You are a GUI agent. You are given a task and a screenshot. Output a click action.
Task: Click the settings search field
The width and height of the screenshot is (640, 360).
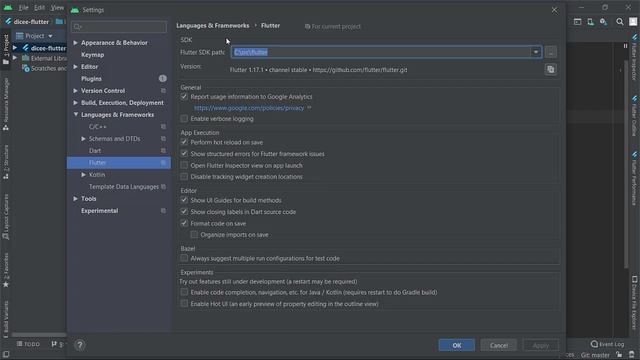(119, 27)
